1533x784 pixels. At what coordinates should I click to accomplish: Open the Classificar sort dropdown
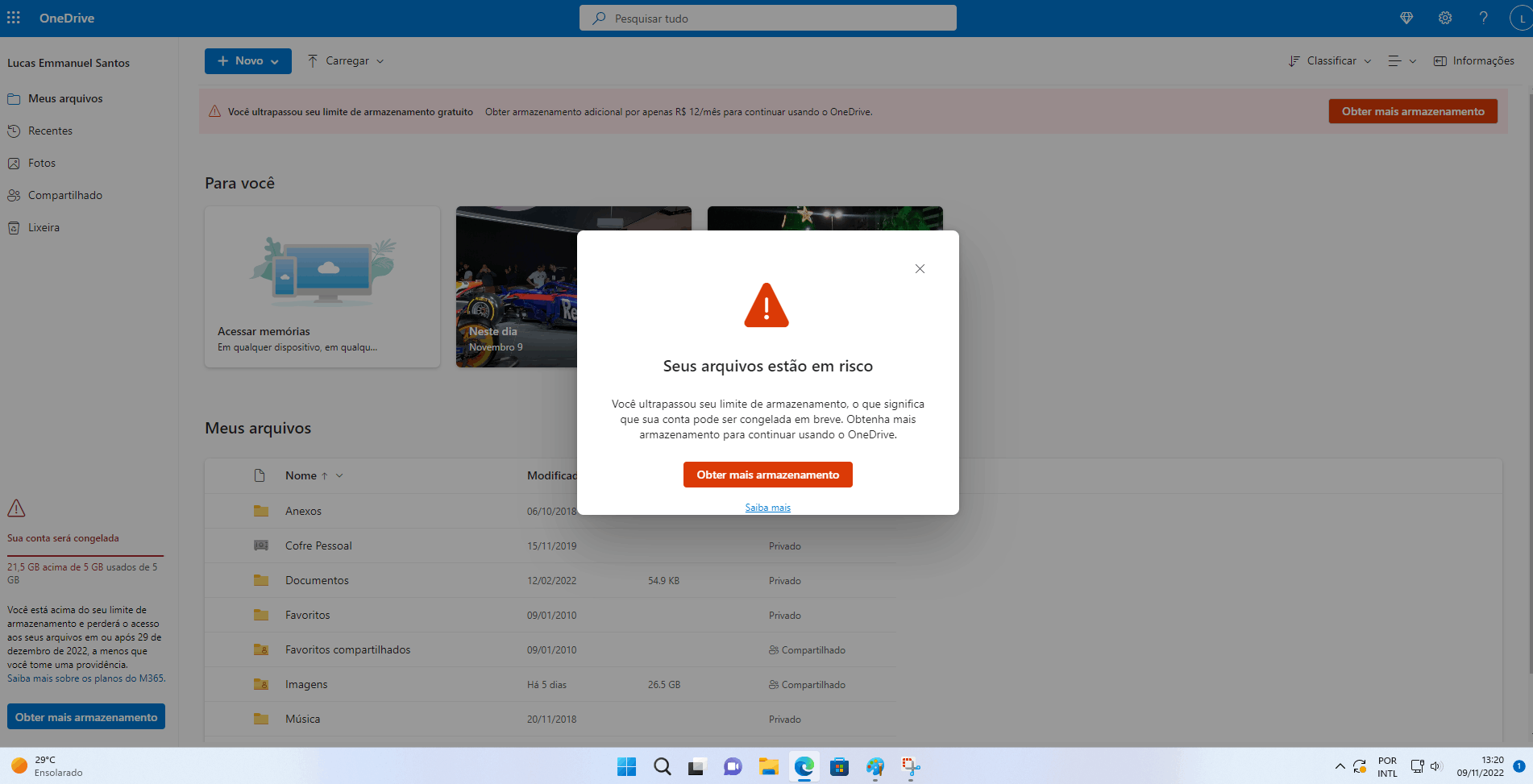point(1330,61)
